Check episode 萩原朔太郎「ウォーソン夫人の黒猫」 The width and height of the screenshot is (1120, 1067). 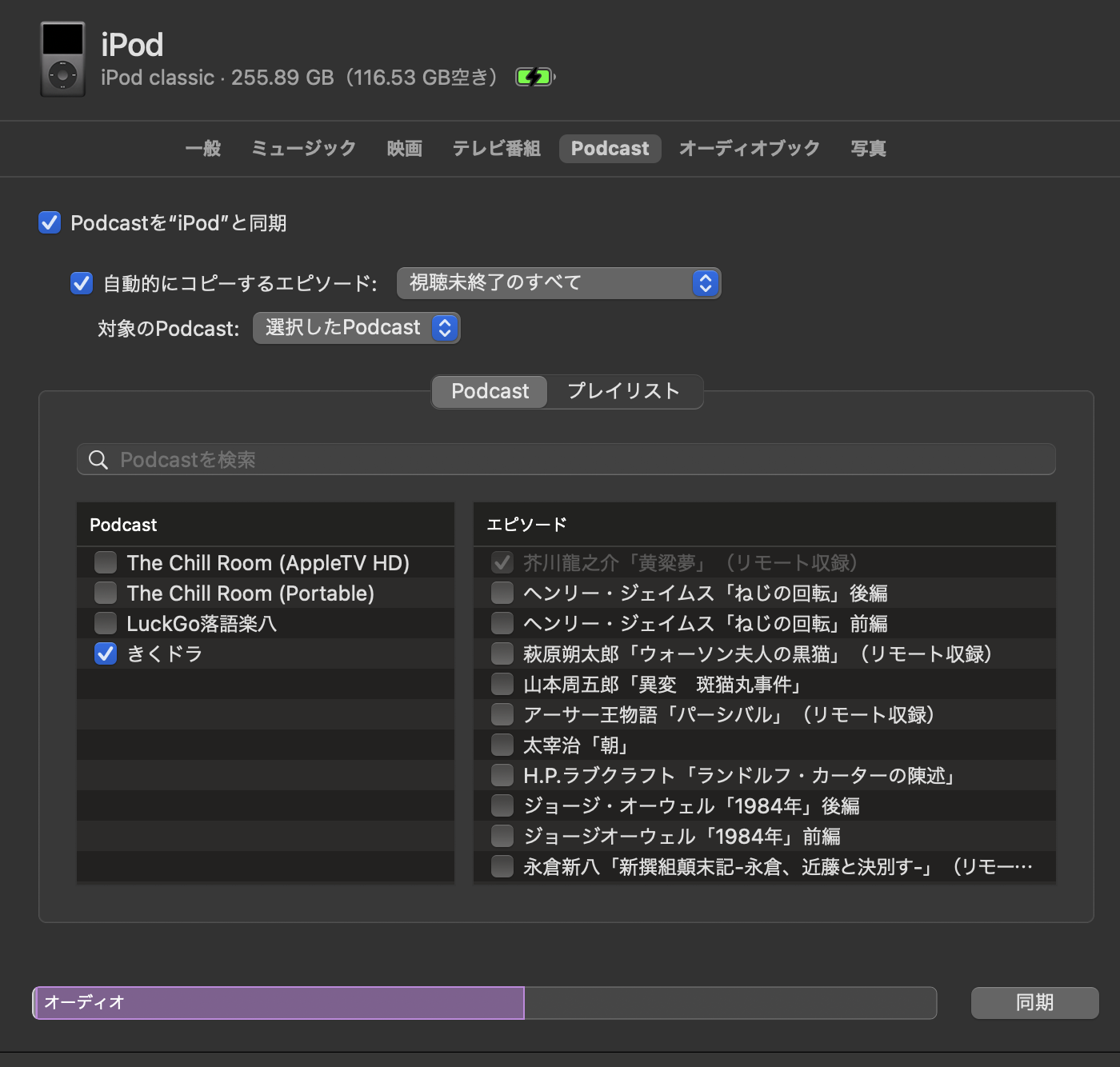click(502, 653)
